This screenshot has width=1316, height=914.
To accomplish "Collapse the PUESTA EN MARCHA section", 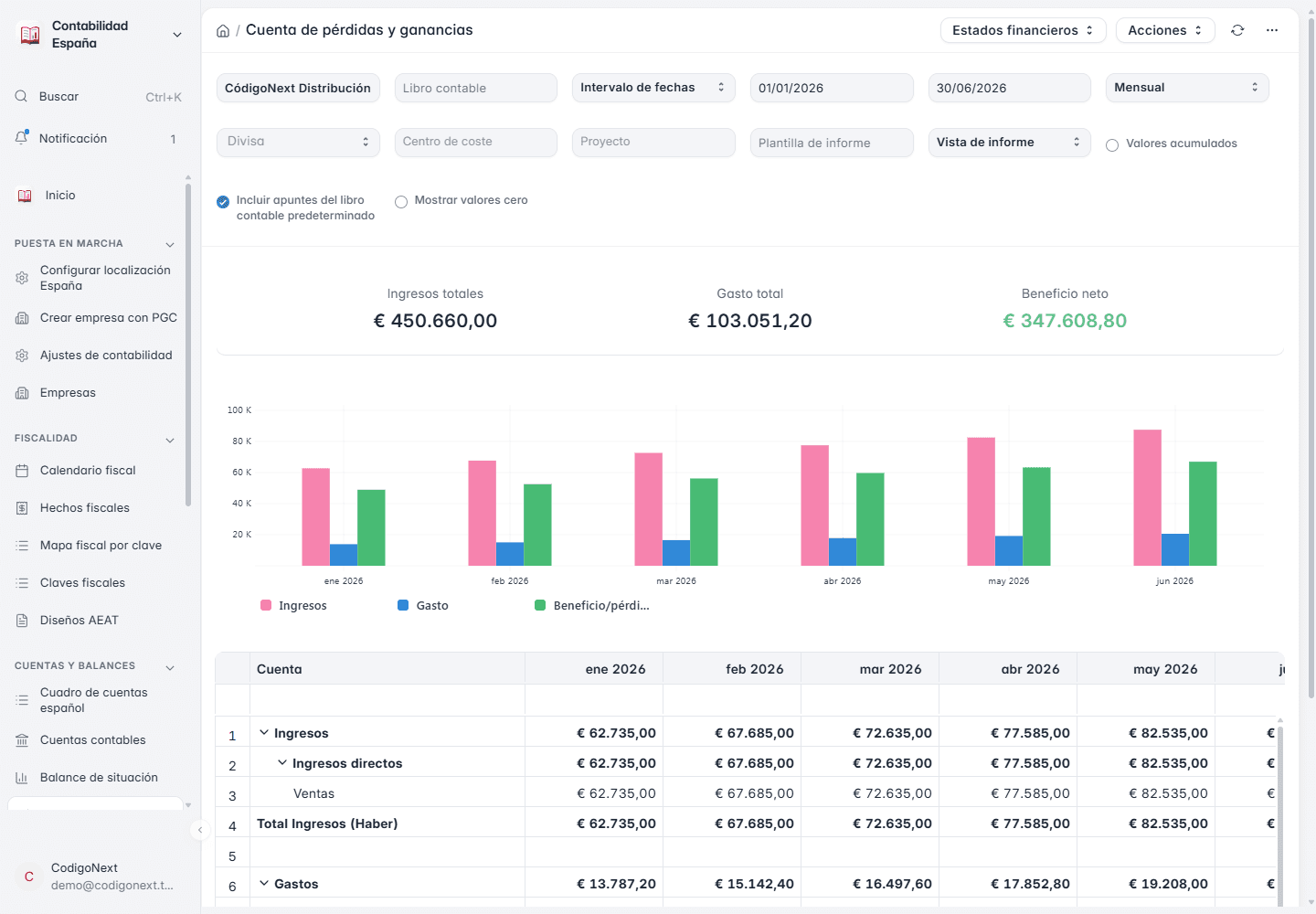I will tap(170, 244).
